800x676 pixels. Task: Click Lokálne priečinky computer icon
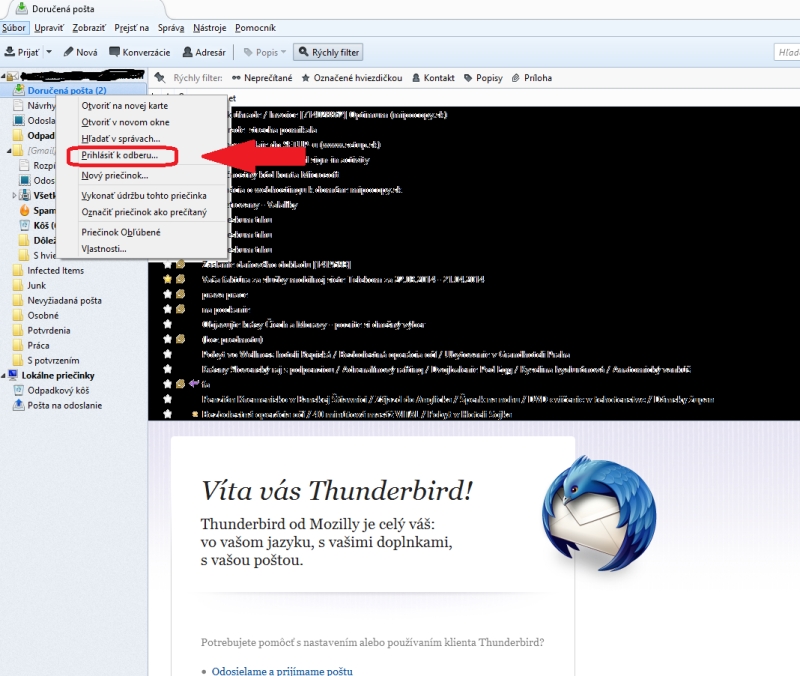coord(13,375)
